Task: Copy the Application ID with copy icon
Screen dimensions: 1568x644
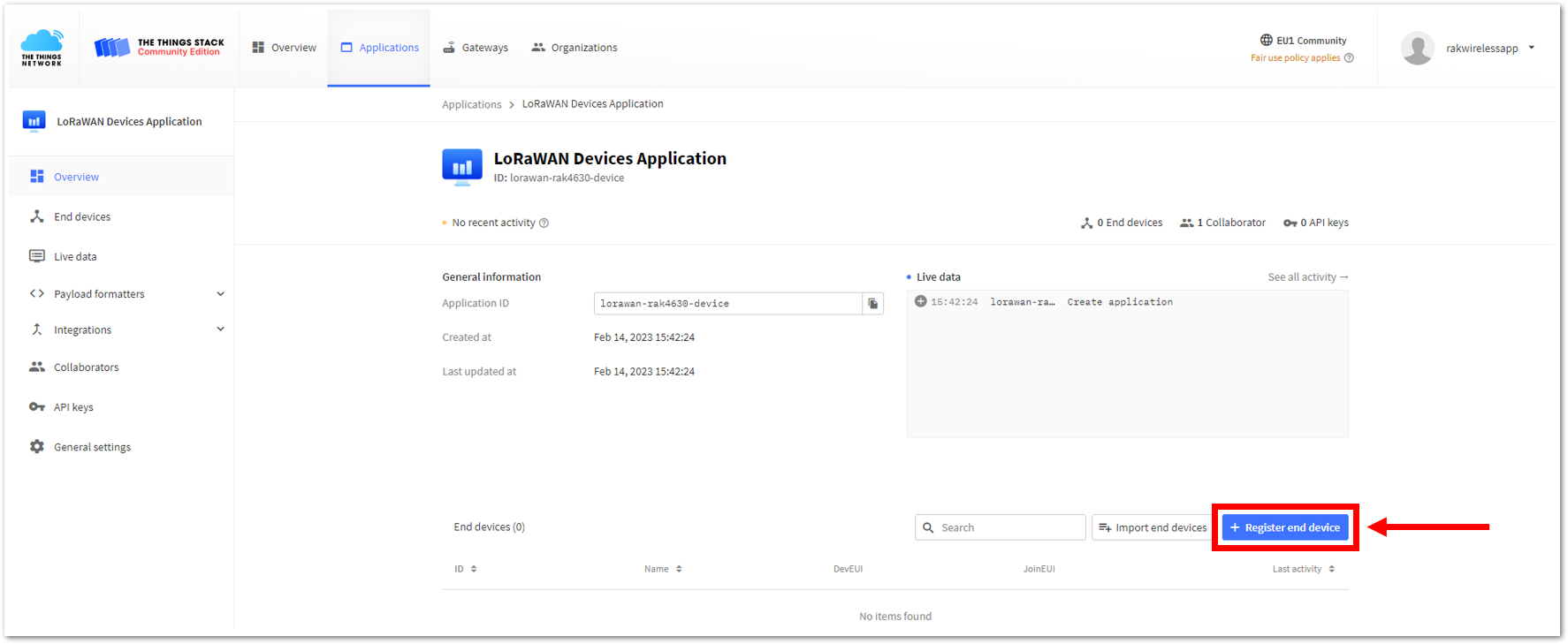Action: coord(872,303)
